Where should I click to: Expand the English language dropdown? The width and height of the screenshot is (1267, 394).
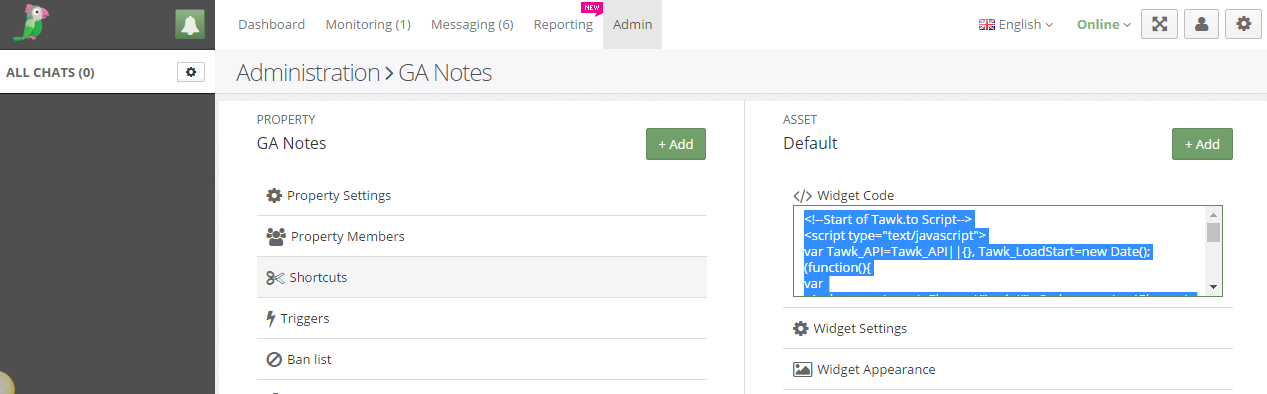1015,24
